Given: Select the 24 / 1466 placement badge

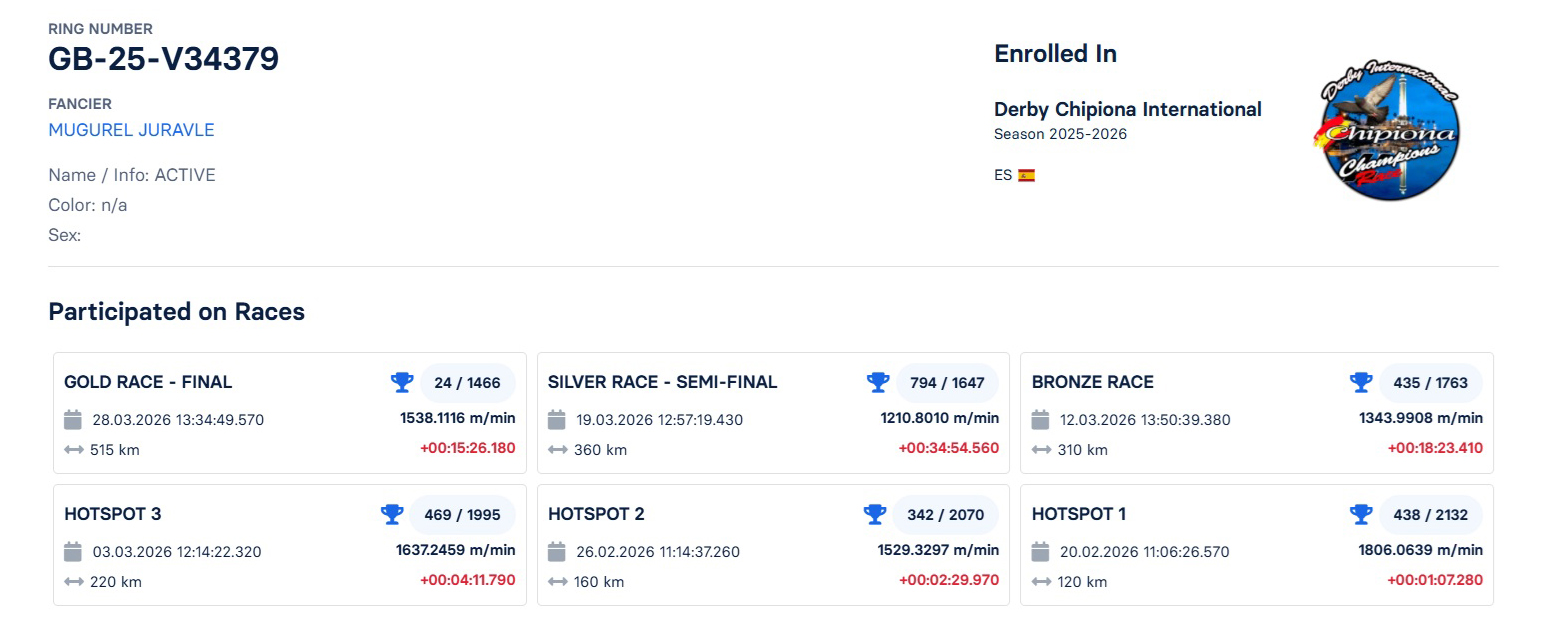Looking at the screenshot, I should [x=467, y=382].
